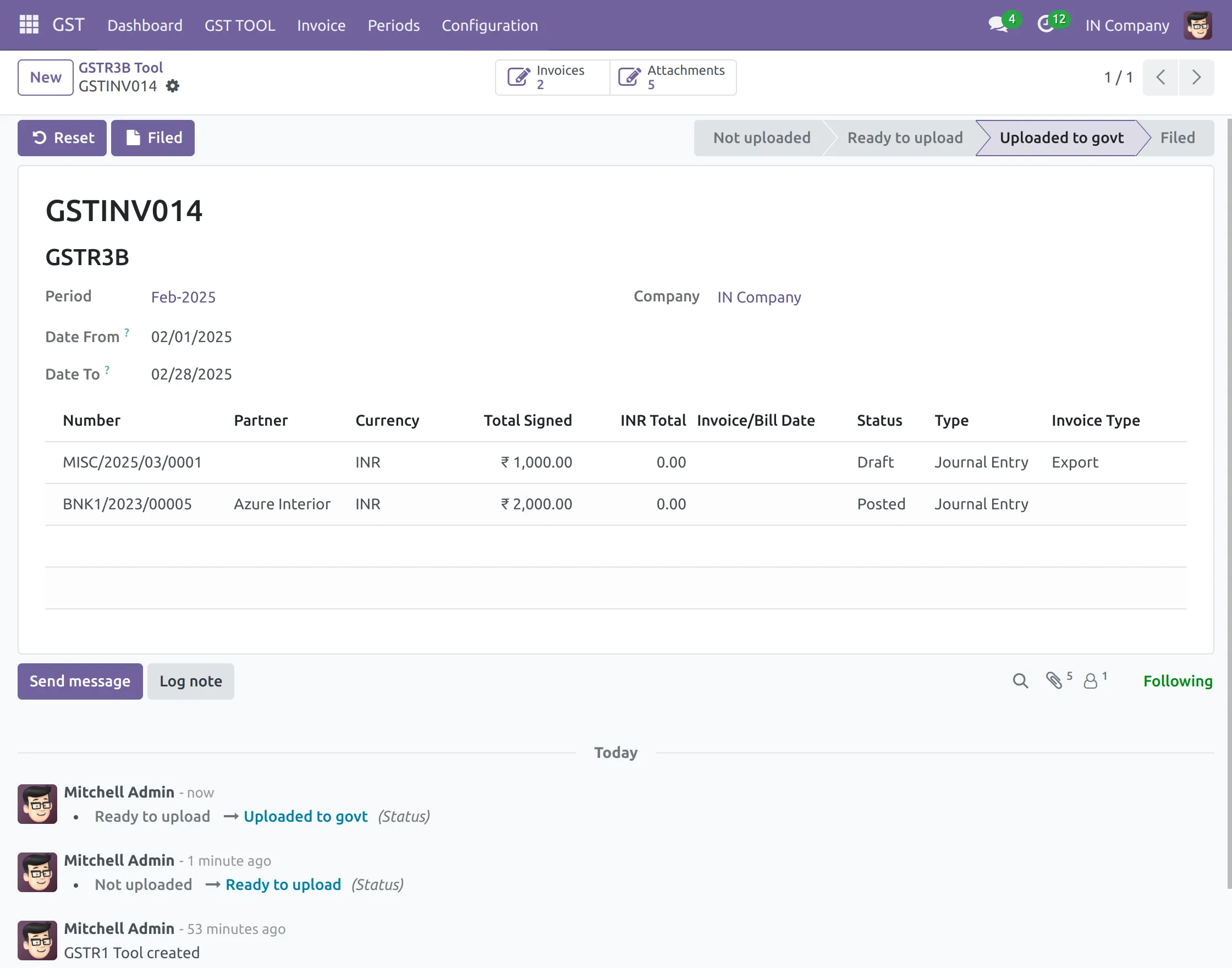Switch to the Periods menu
Viewport: 1232px width, 968px height.
click(393, 25)
